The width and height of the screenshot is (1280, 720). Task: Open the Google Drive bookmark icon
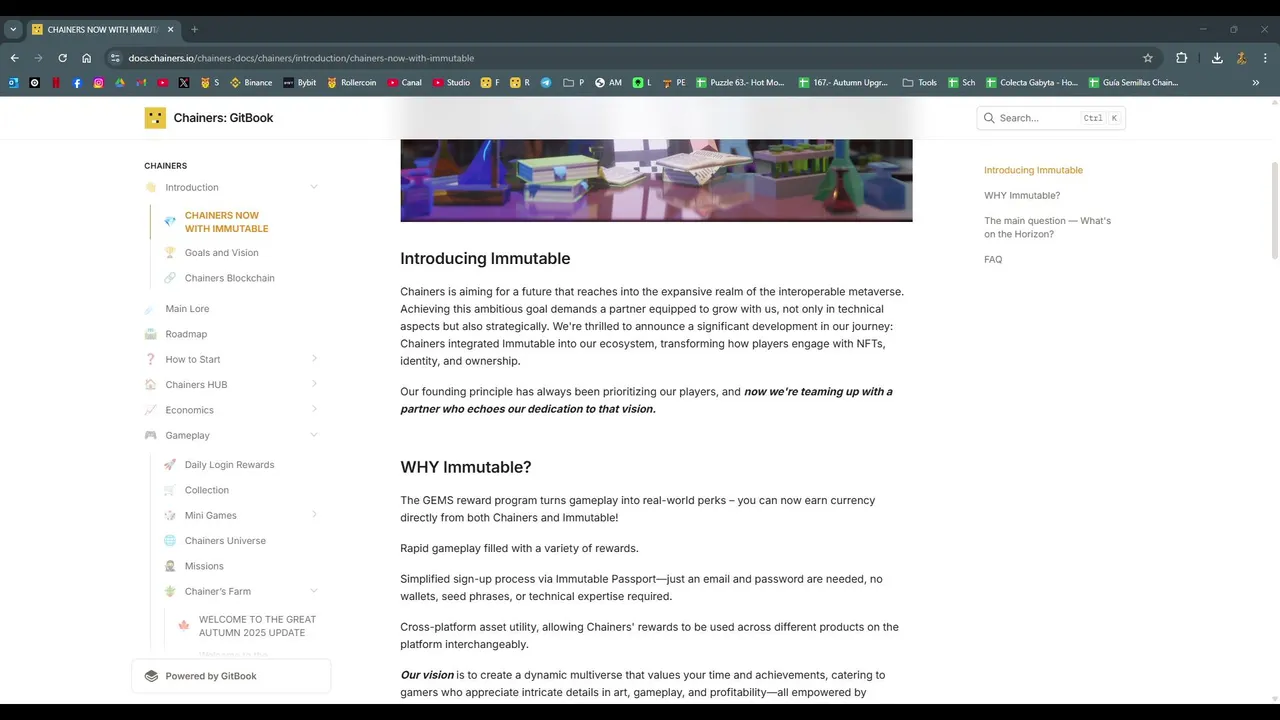point(120,83)
